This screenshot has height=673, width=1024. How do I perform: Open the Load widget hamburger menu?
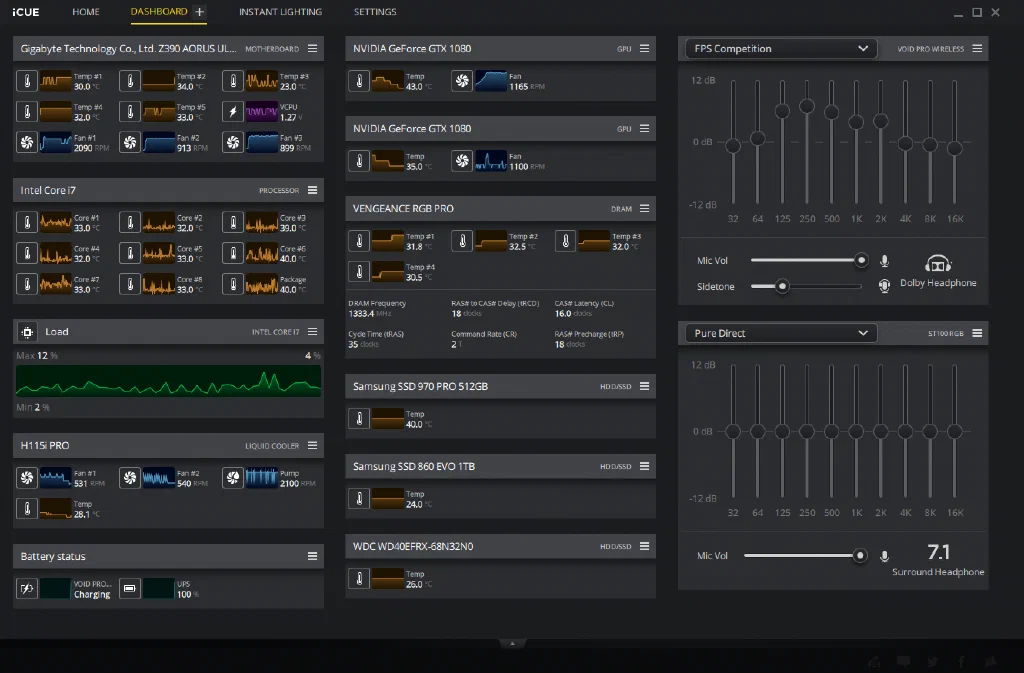click(313, 332)
